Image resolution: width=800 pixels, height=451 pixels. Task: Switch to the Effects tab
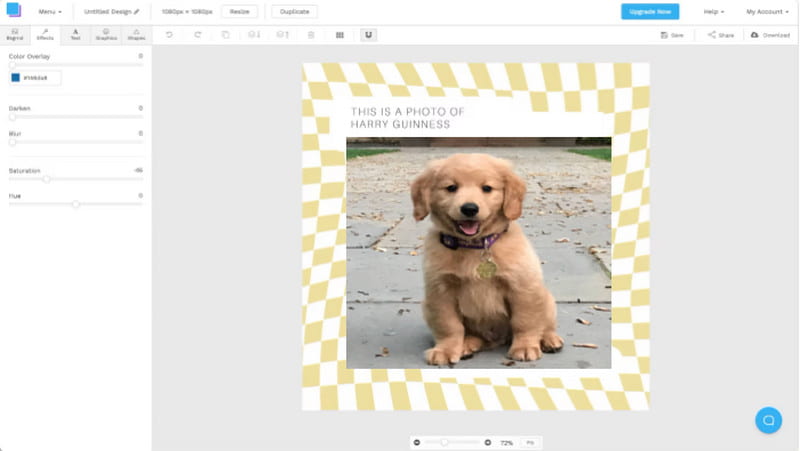click(x=45, y=35)
